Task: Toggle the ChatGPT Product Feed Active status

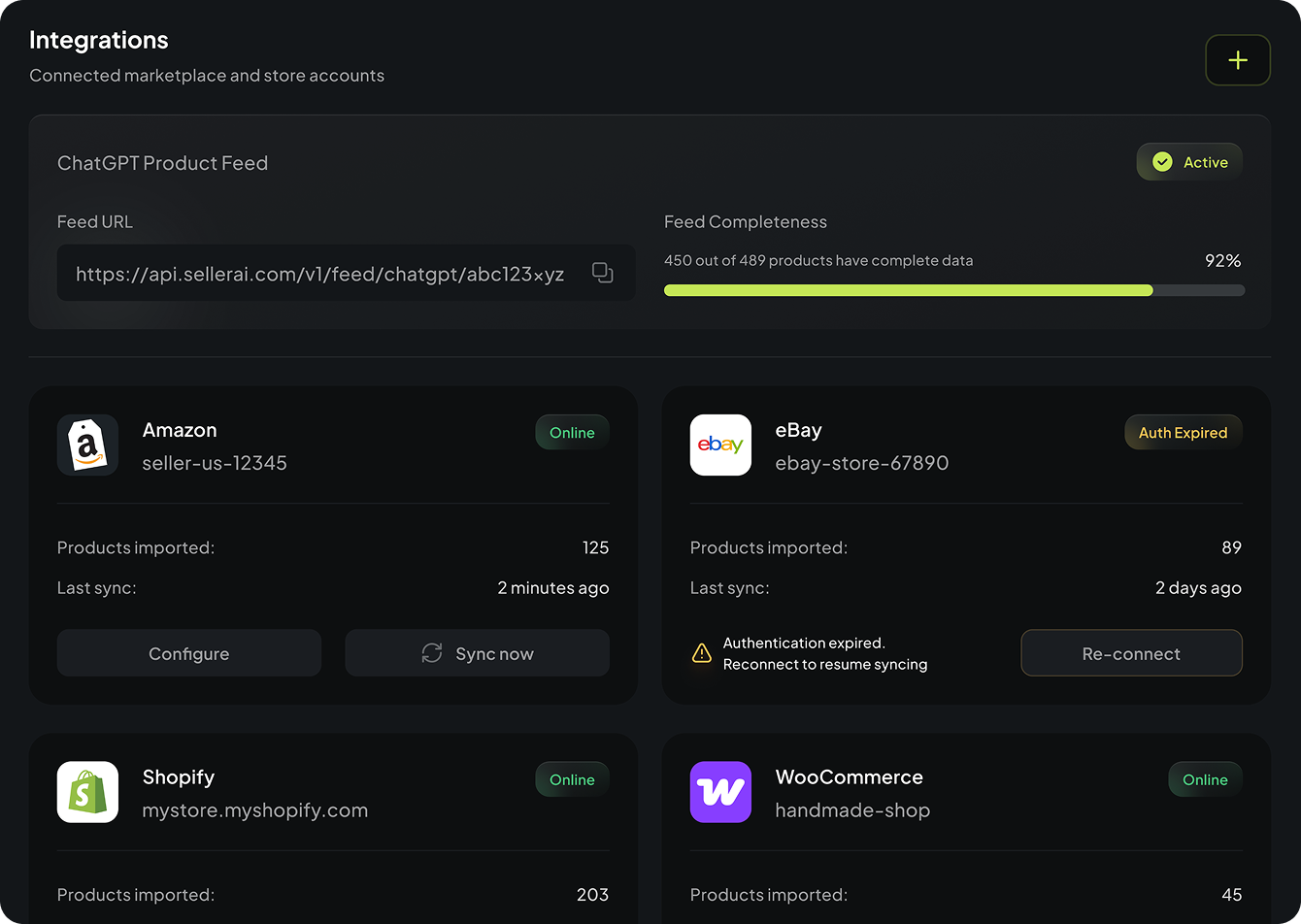Action: coord(1189,161)
